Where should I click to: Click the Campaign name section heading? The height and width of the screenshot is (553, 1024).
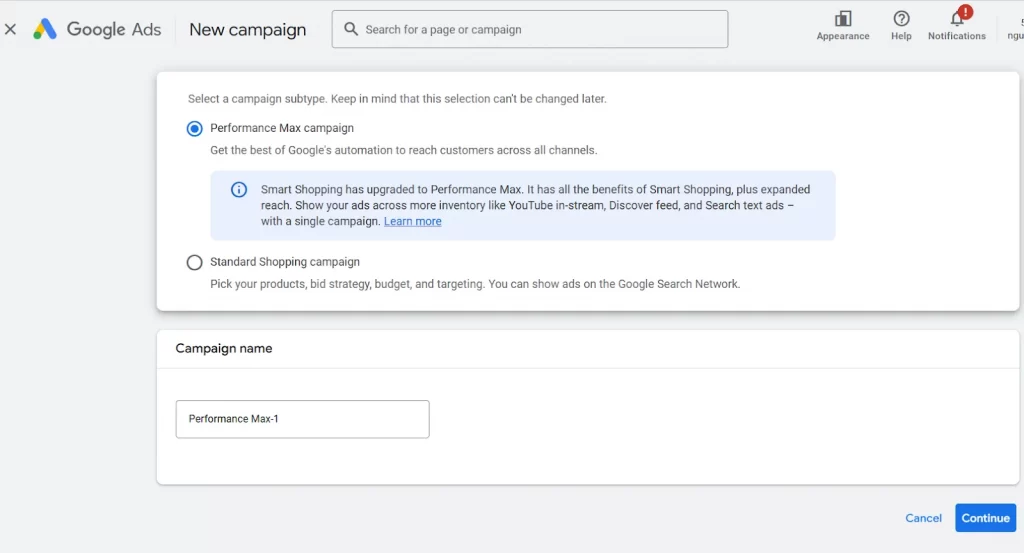(x=224, y=349)
